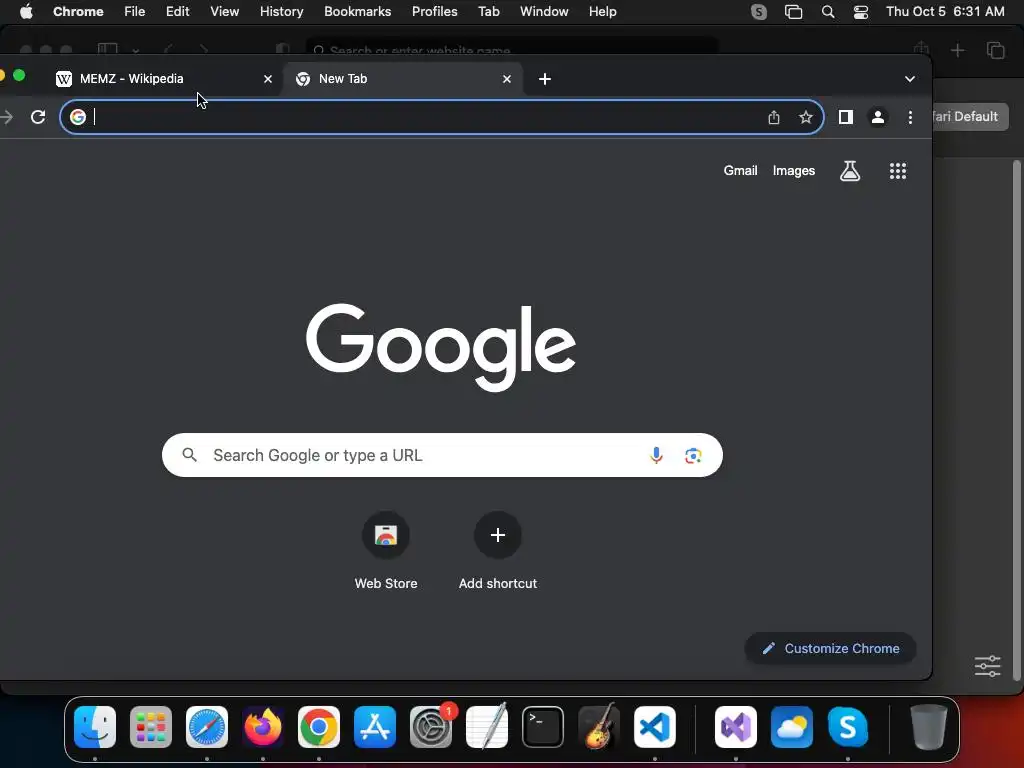Open Visual Studio from the Dock

click(736, 727)
